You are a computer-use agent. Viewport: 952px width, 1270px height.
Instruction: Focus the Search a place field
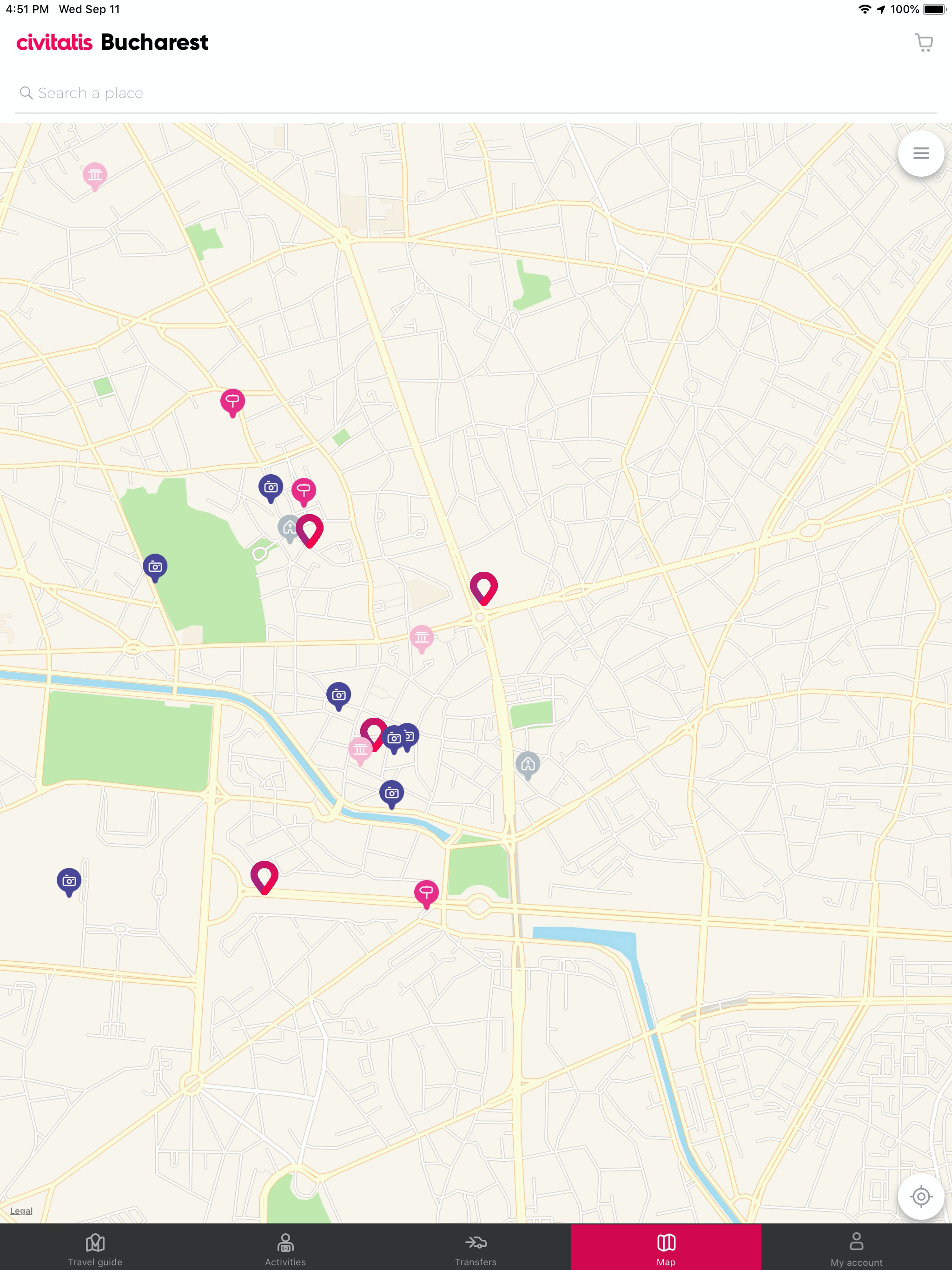pos(476,93)
